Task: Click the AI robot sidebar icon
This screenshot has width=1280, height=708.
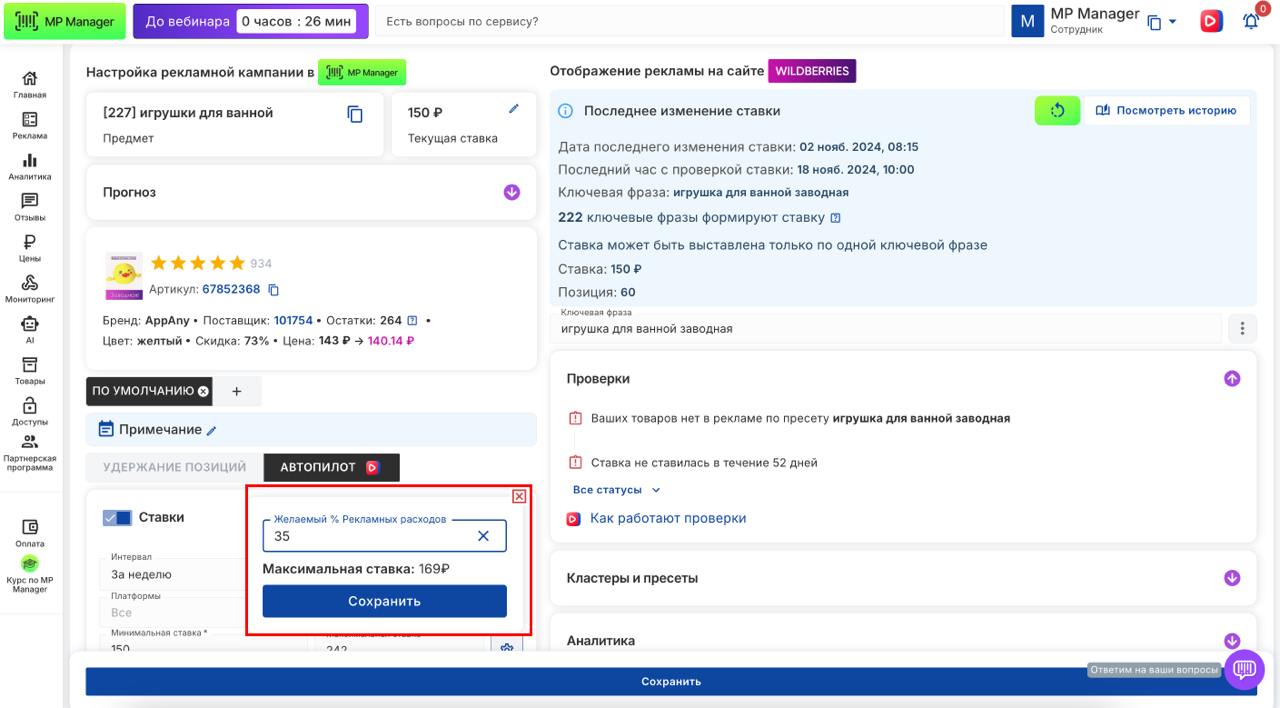Action: click(30, 329)
